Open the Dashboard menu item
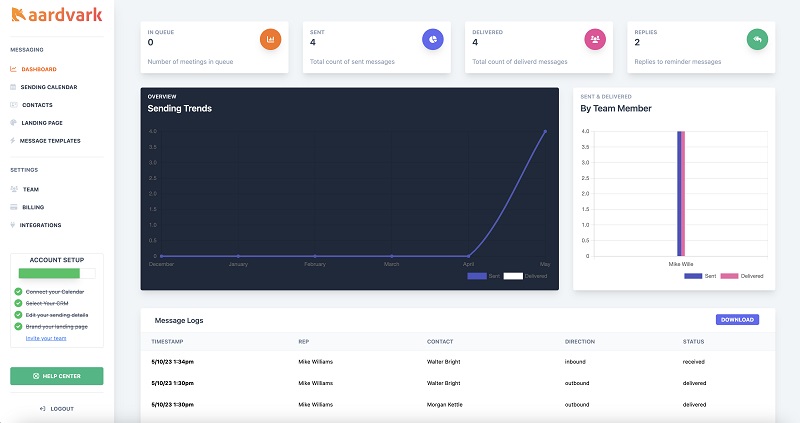This screenshot has width=800, height=423. click(39, 69)
